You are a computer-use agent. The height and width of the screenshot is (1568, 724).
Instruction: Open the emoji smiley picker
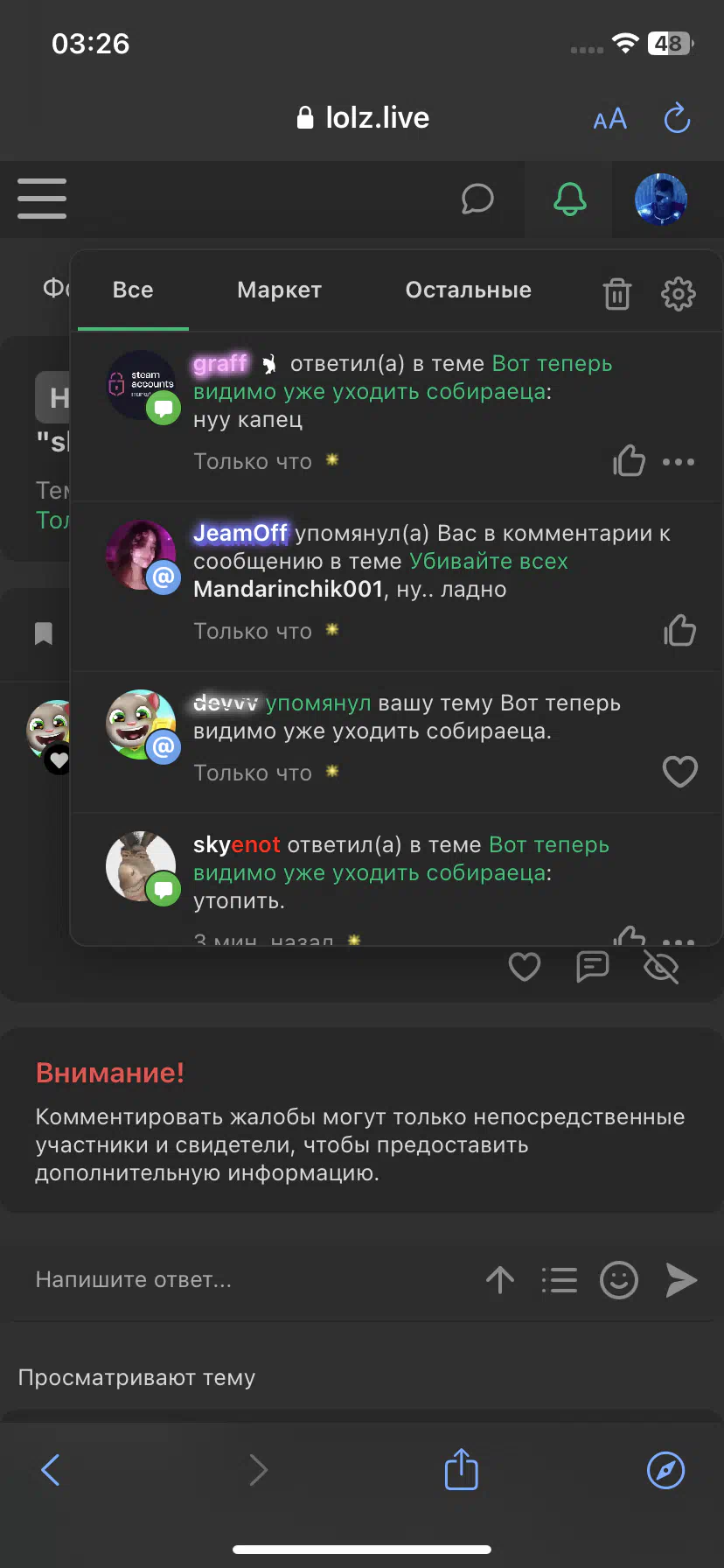[619, 1280]
